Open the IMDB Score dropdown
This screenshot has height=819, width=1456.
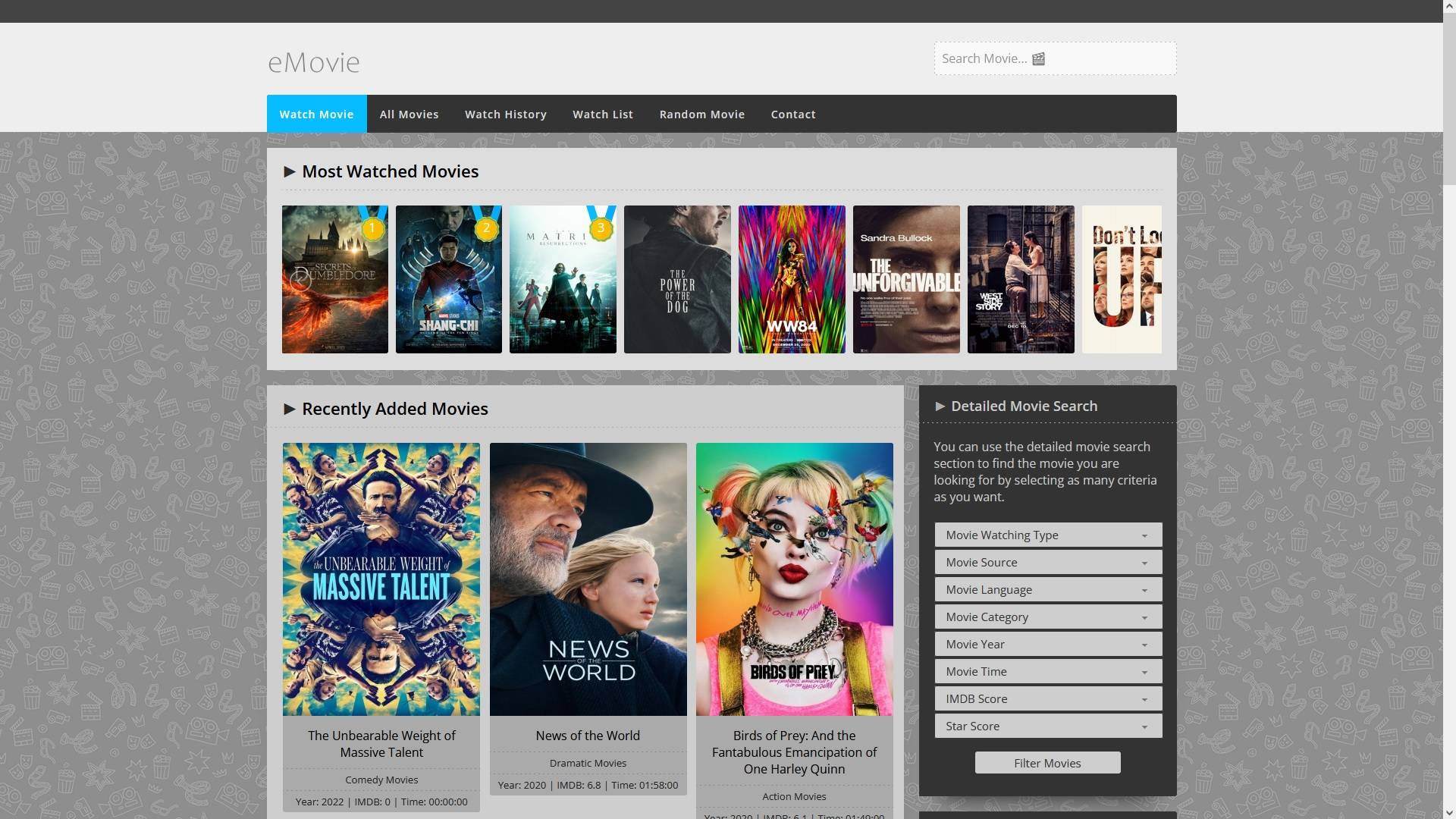[x=1047, y=699]
